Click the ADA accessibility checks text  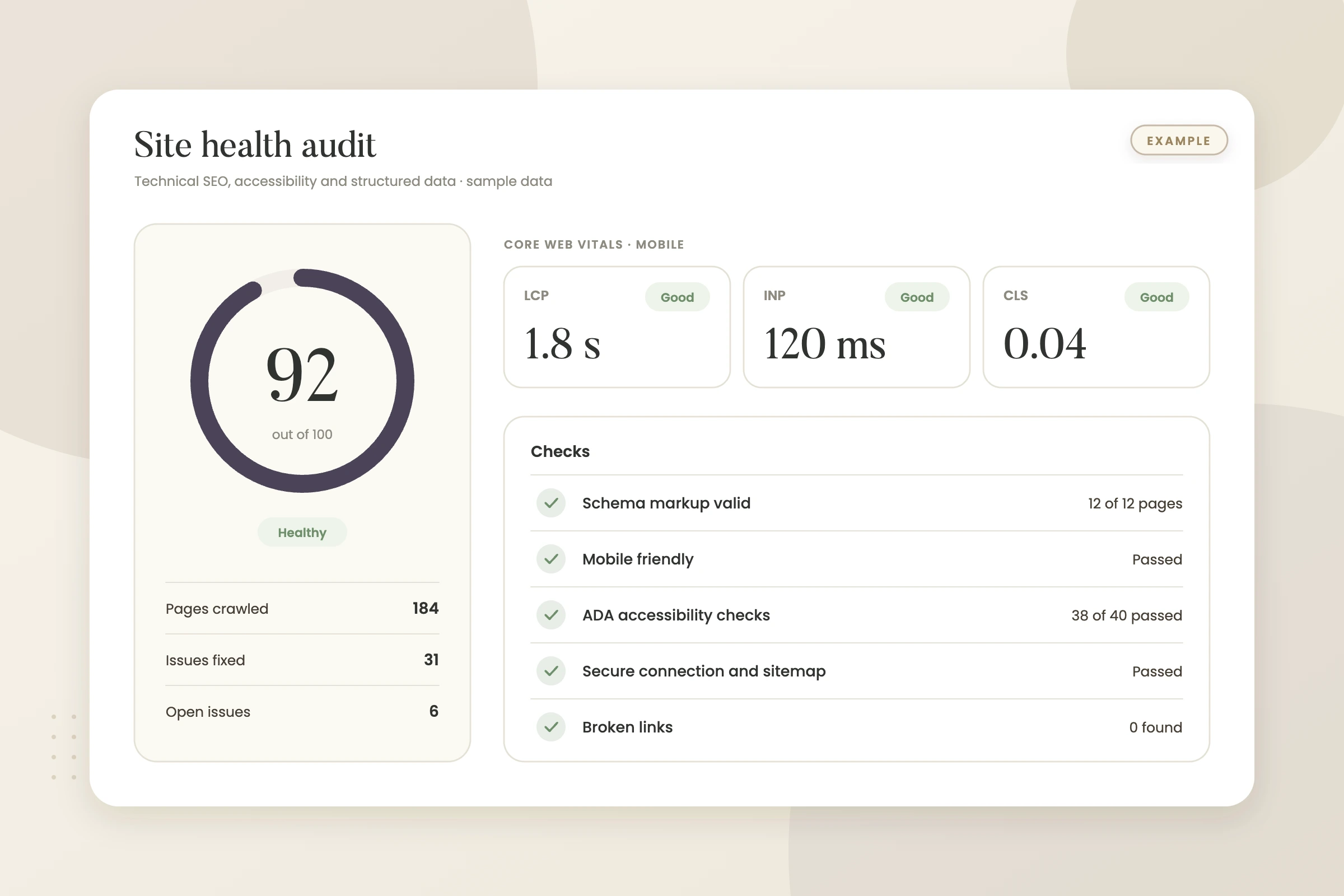676,615
